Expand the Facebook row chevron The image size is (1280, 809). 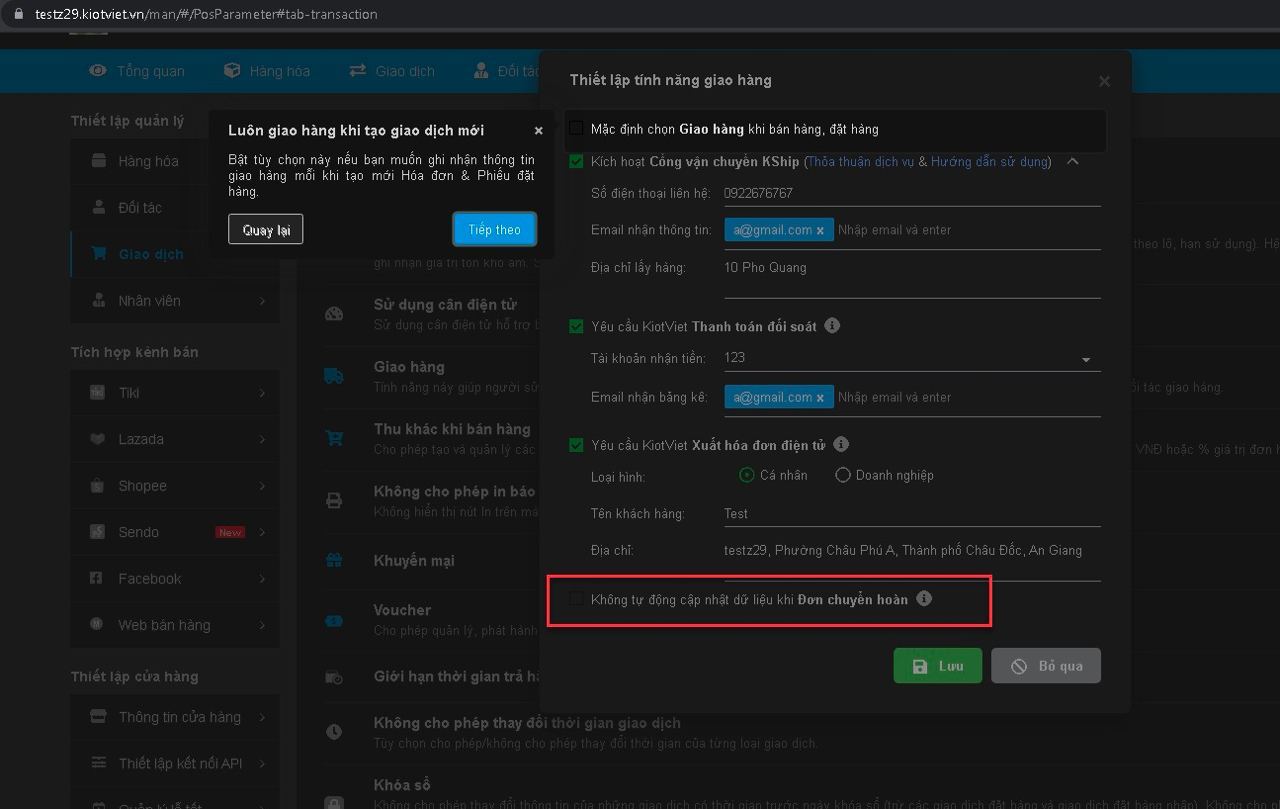262,579
